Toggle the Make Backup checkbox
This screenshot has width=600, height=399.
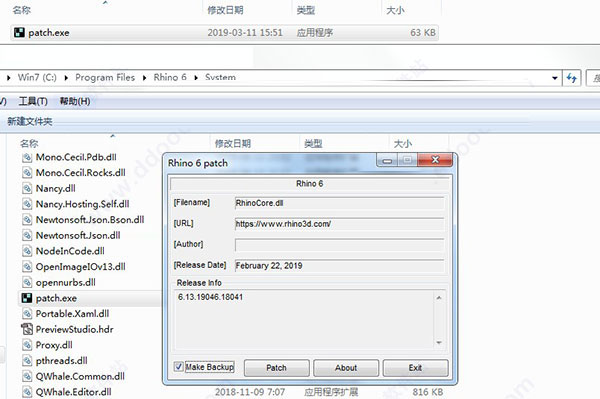coord(178,366)
